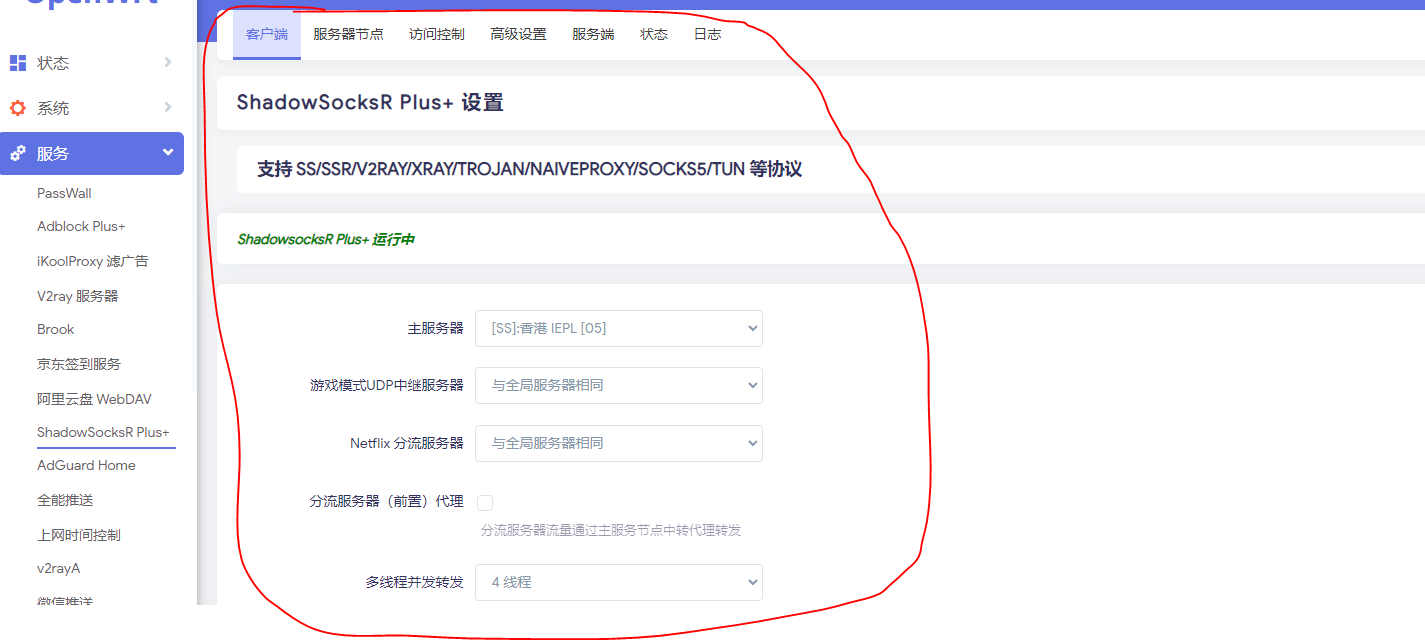This screenshot has height=640, width=1425.
Task: Open AdGuard Home in the sidebar
Action: click(86, 465)
